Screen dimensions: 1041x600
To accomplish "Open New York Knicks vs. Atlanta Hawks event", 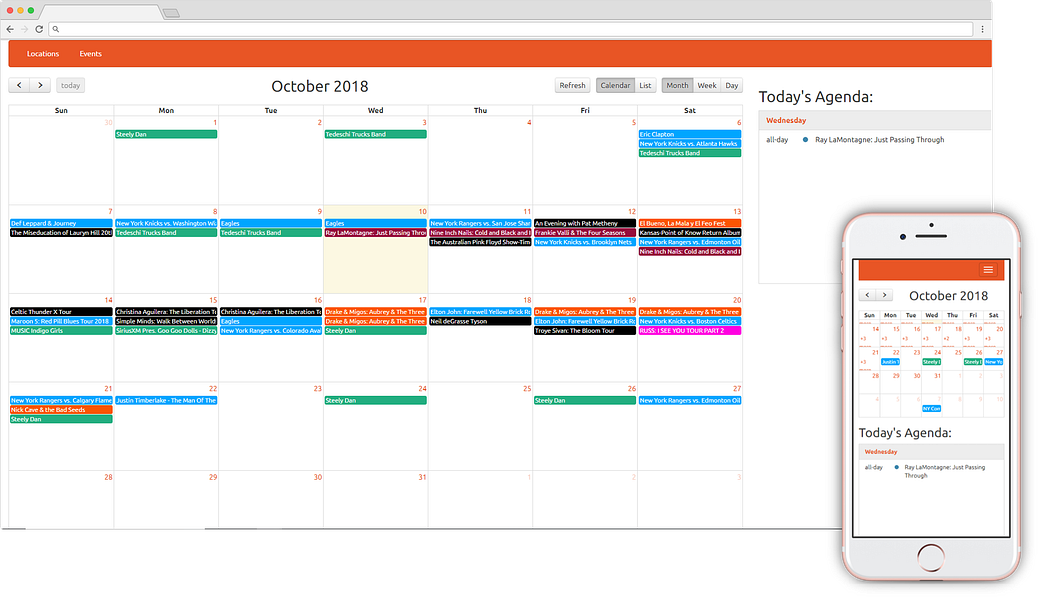I will click(689, 143).
